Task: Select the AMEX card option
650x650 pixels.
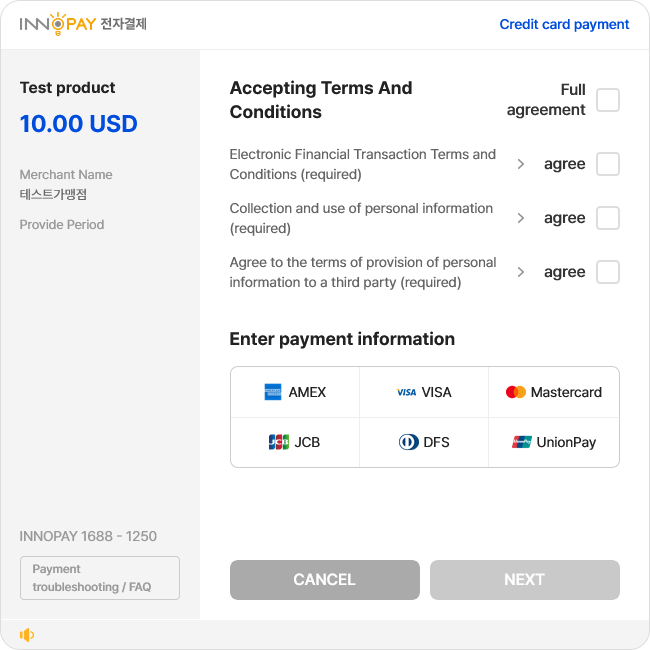Action: point(295,392)
